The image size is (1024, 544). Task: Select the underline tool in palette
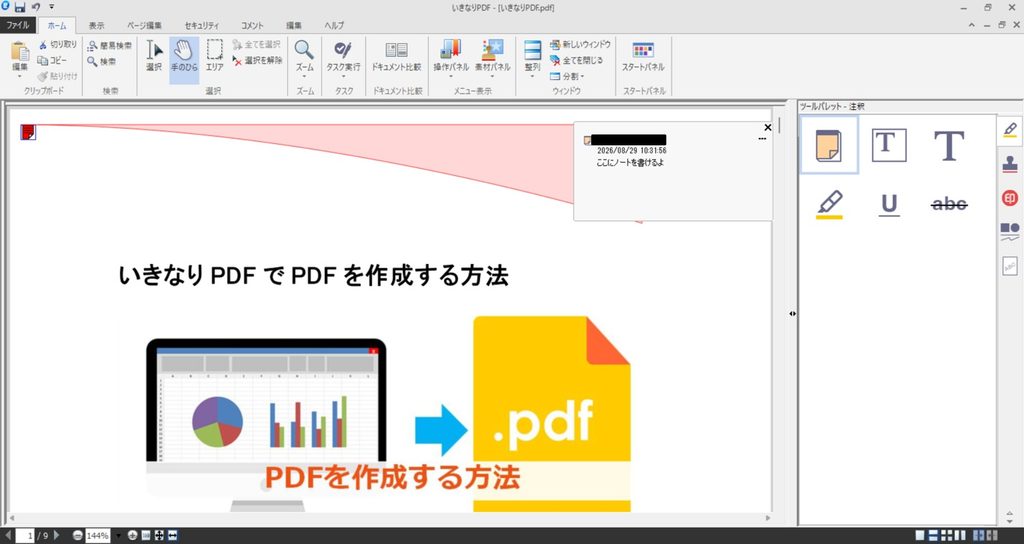tap(889, 204)
